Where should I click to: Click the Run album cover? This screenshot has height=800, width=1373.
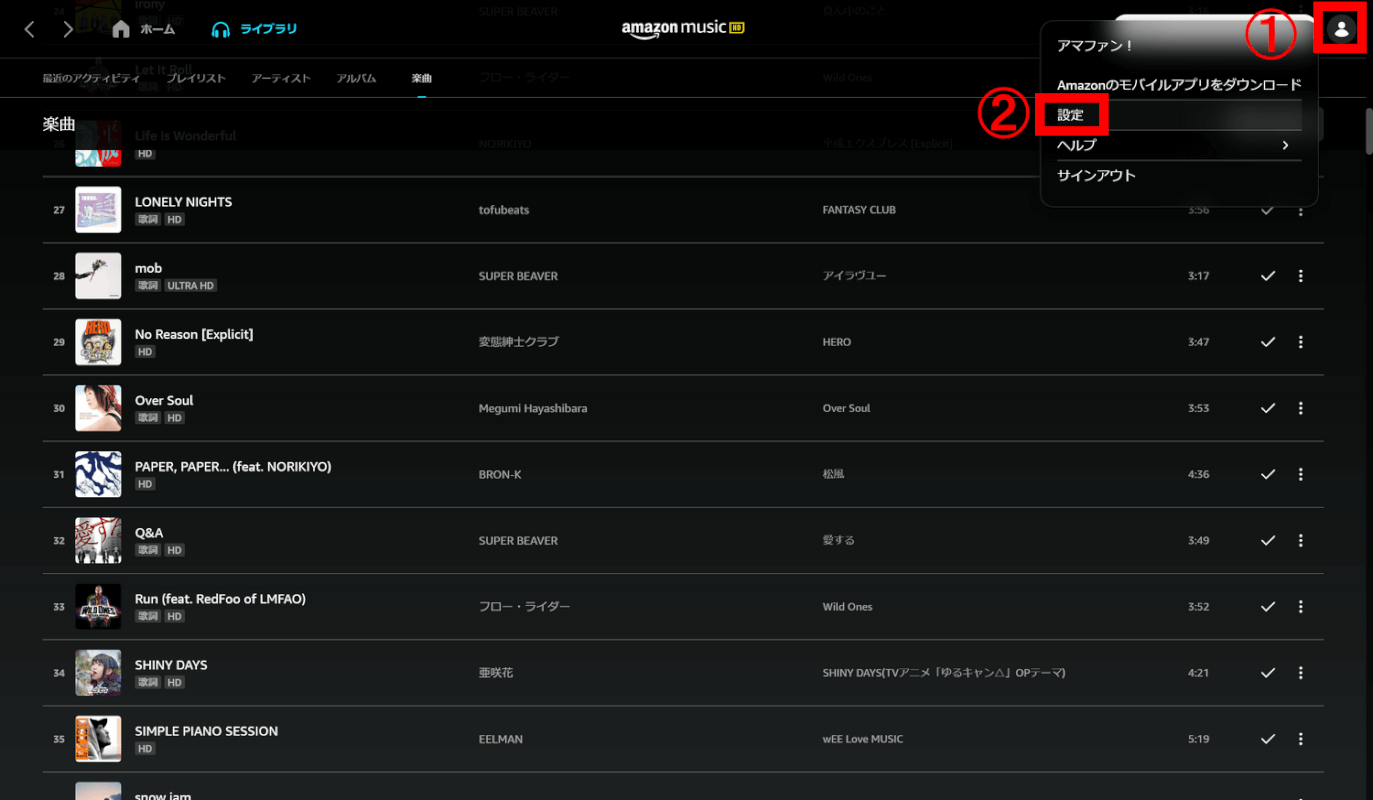click(98, 607)
